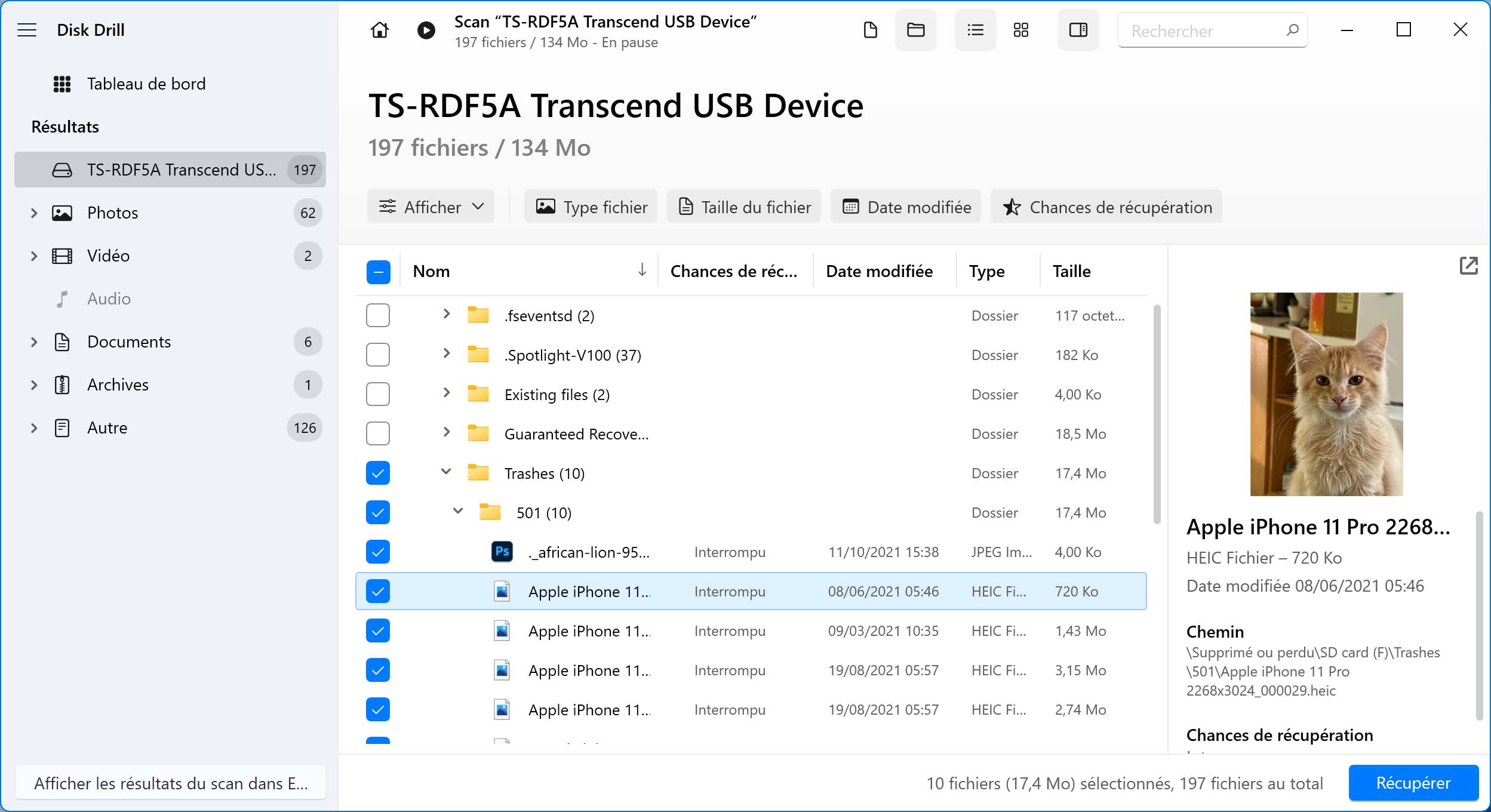The height and width of the screenshot is (812, 1491).
Task: Expand the Existing files folder
Action: tap(446, 393)
